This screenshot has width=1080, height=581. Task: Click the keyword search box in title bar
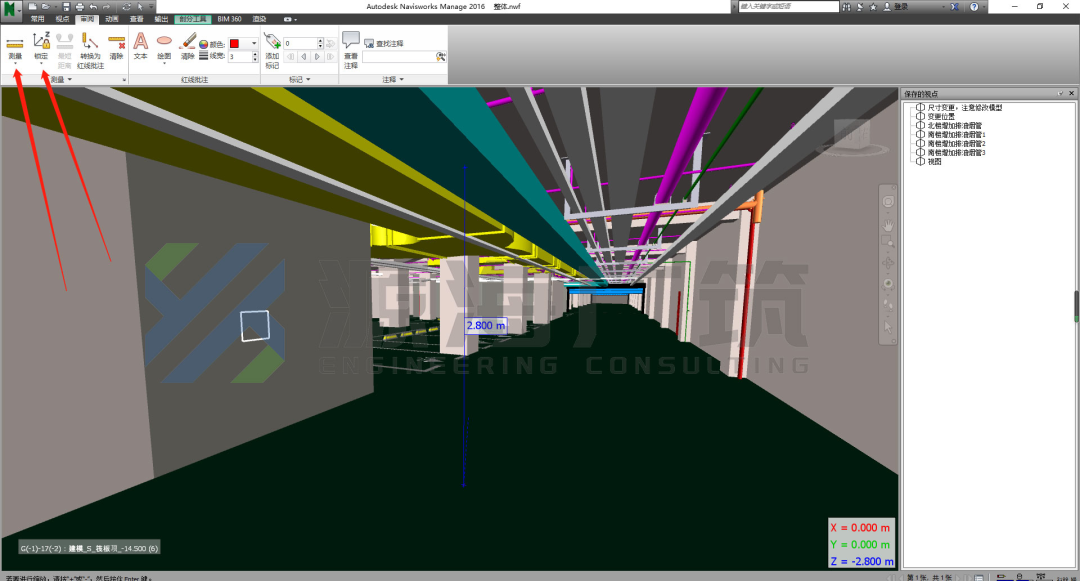tap(789, 6)
